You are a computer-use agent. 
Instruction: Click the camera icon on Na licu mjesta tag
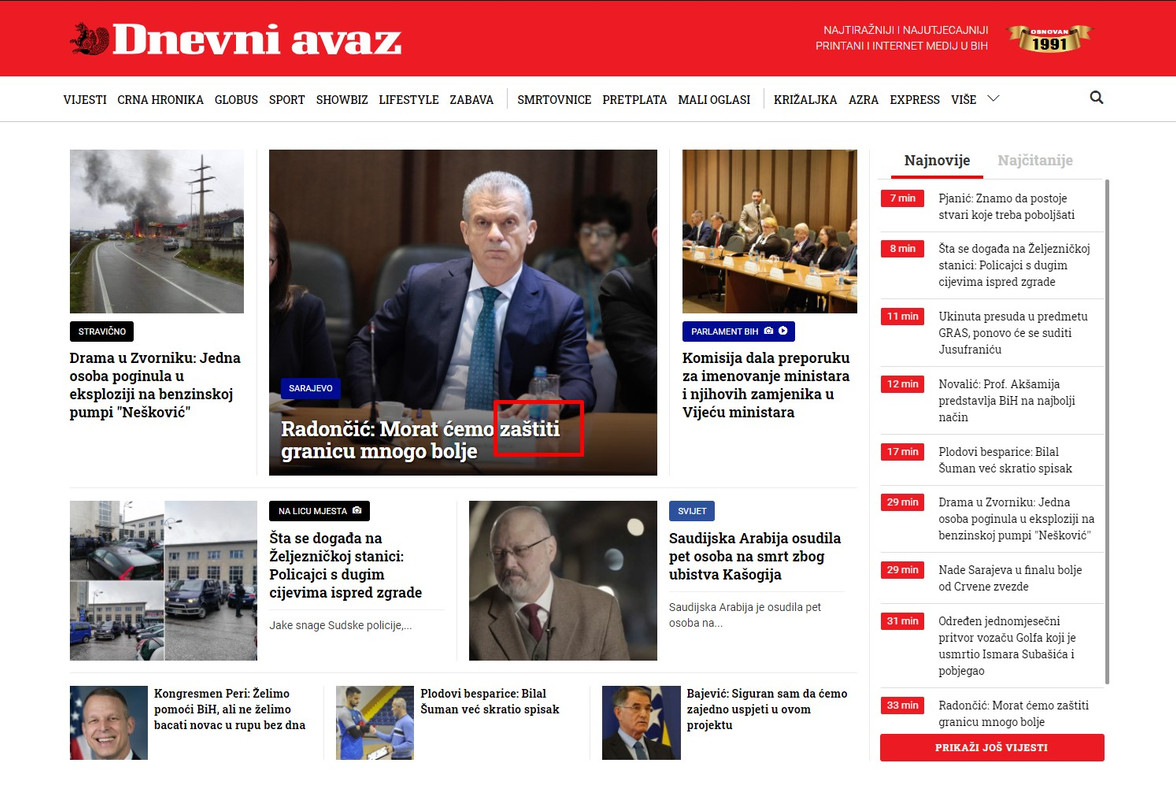pyautogui.click(x=357, y=510)
